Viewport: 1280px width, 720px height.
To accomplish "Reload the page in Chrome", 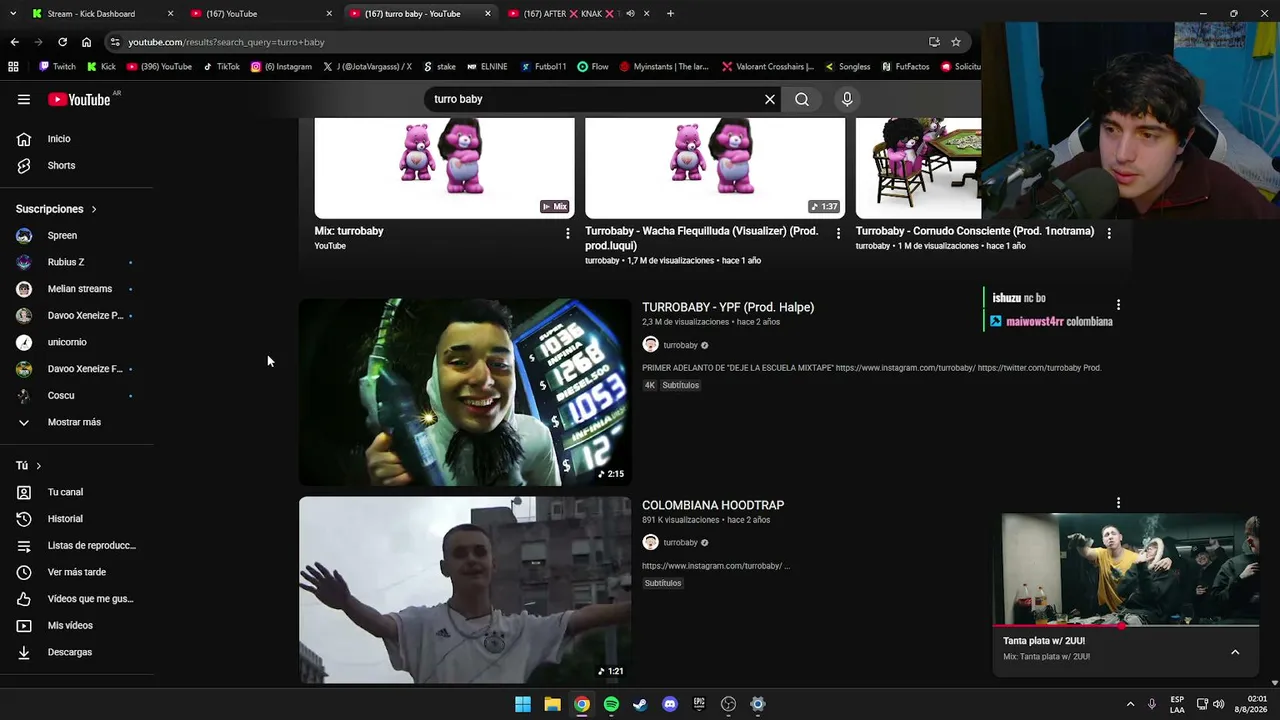I will point(62,42).
